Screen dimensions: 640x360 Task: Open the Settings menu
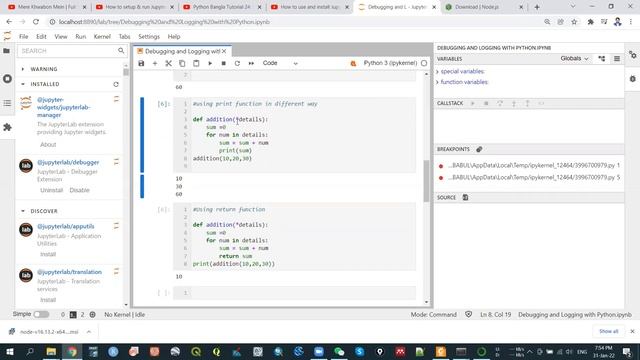click(x=149, y=37)
